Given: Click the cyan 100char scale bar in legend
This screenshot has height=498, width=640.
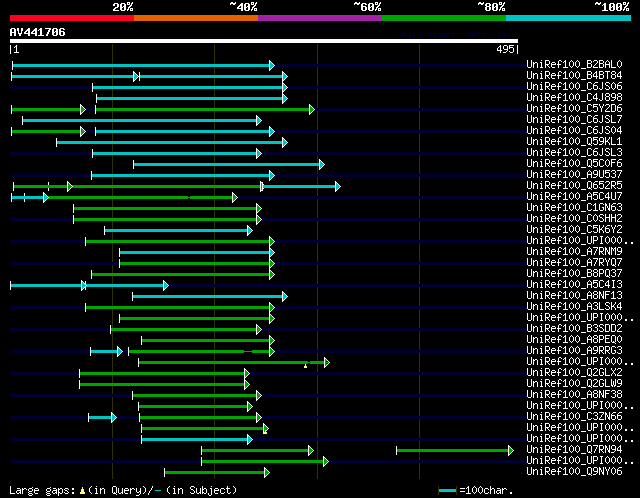Looking at the screenshot, I should [x=447, y=490].
